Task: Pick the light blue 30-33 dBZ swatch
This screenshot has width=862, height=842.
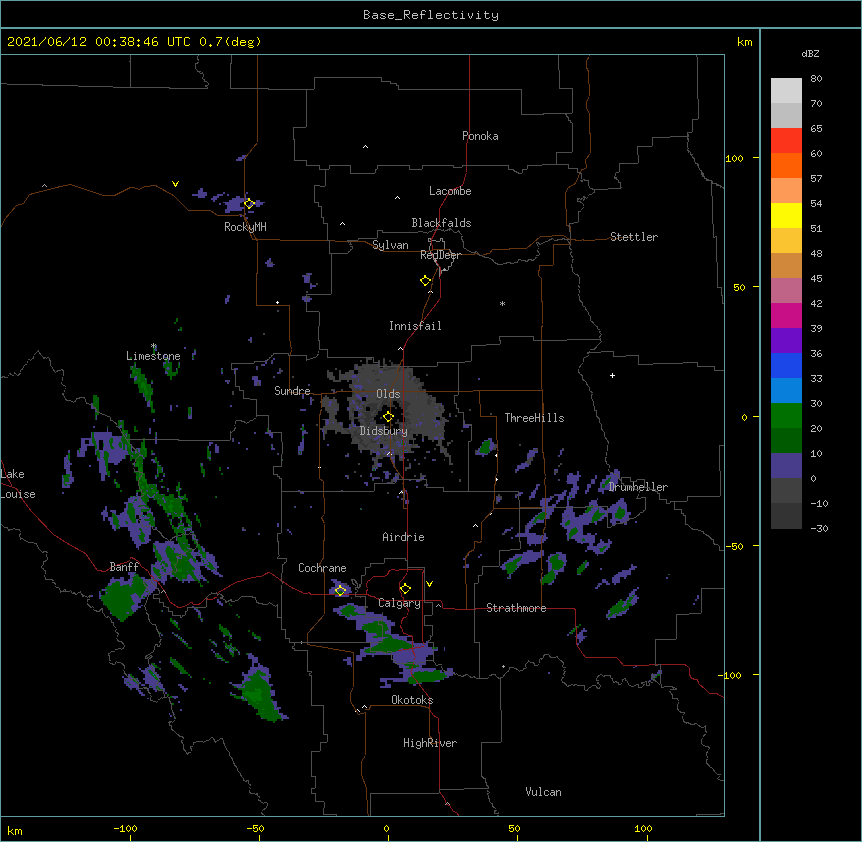Action: click(786, 391)
